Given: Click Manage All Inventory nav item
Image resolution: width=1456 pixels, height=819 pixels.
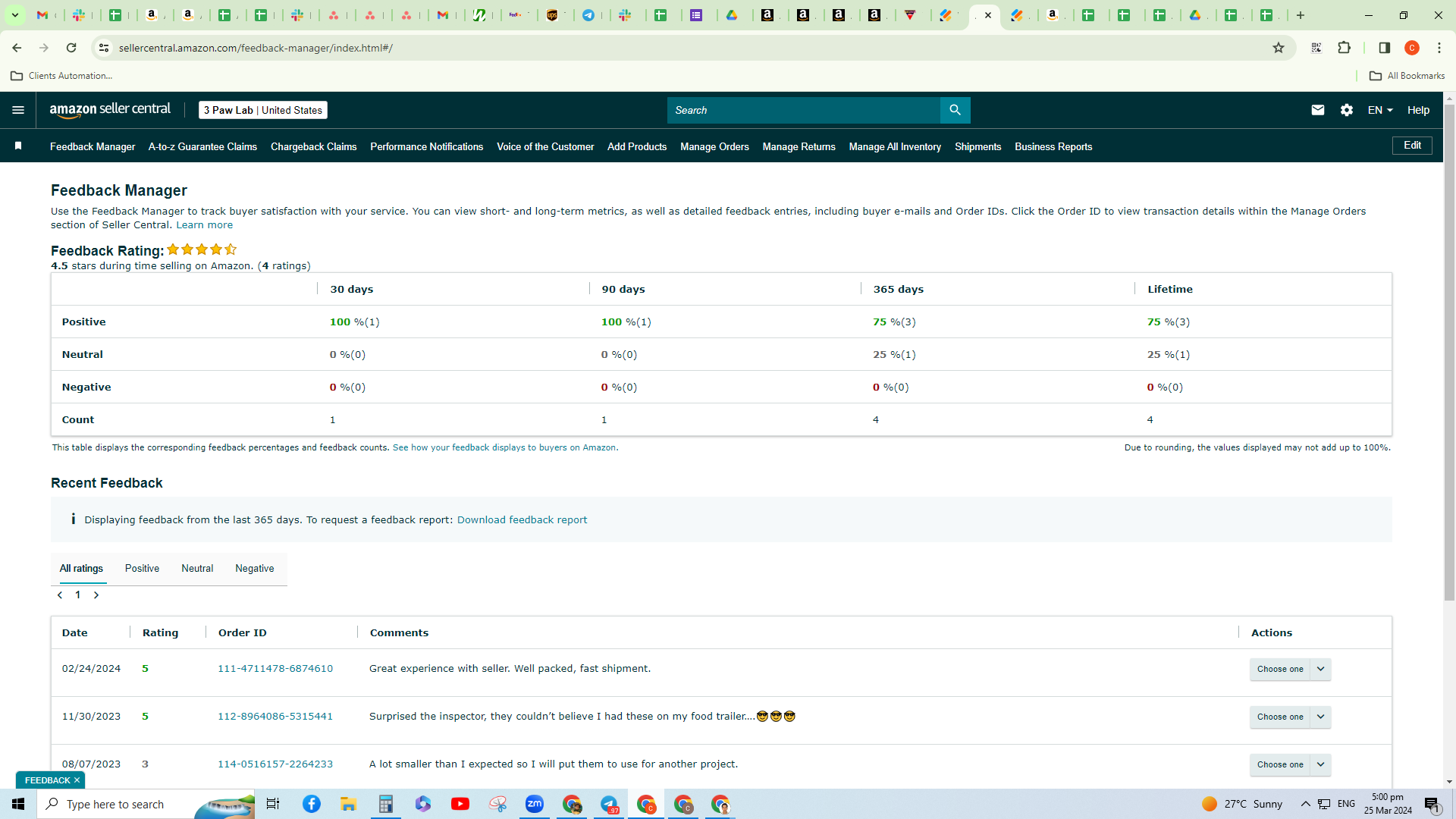Looking at the screenshot, I should 895,146.
